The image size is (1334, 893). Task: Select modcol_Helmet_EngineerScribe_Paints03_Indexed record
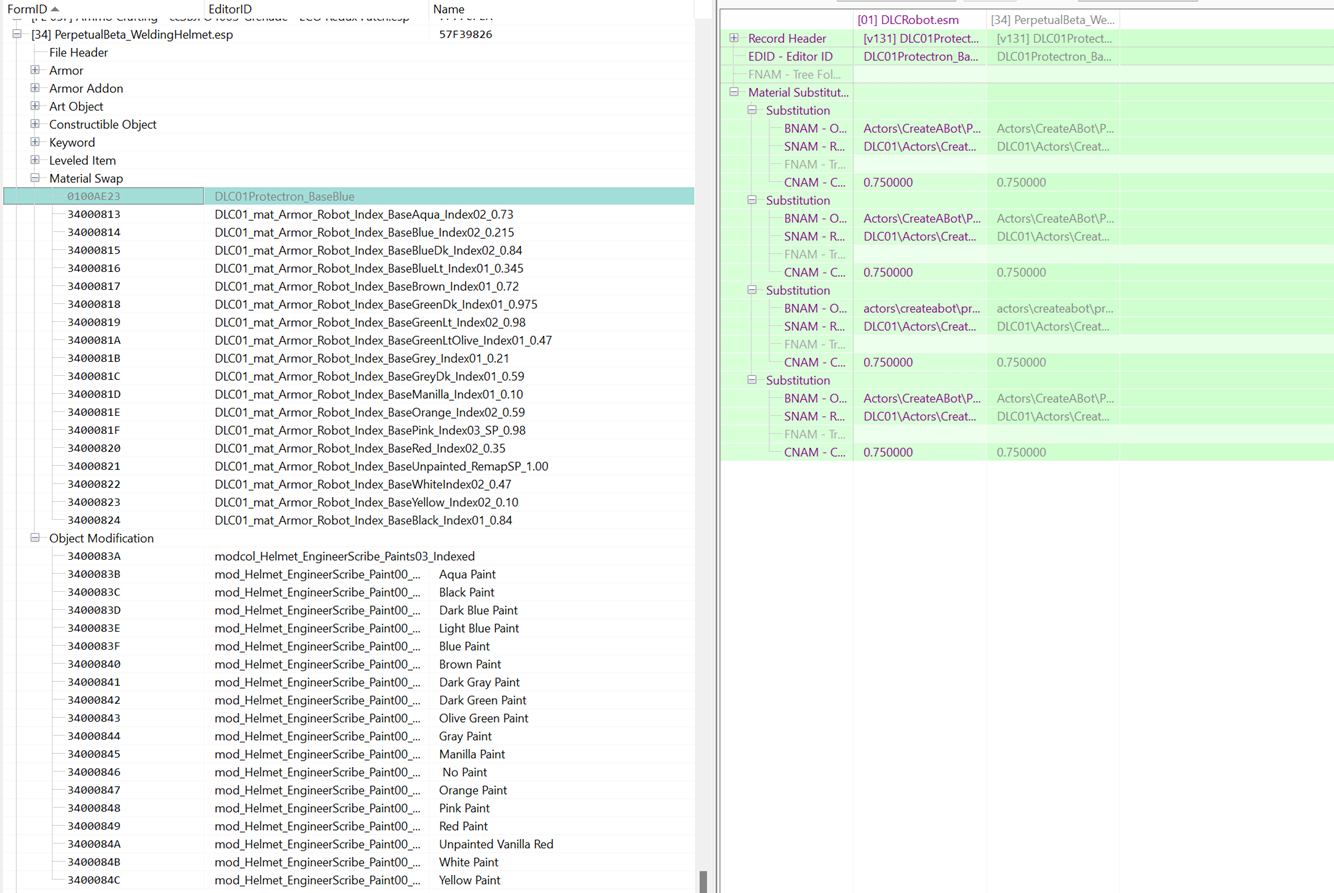point(348,556)
